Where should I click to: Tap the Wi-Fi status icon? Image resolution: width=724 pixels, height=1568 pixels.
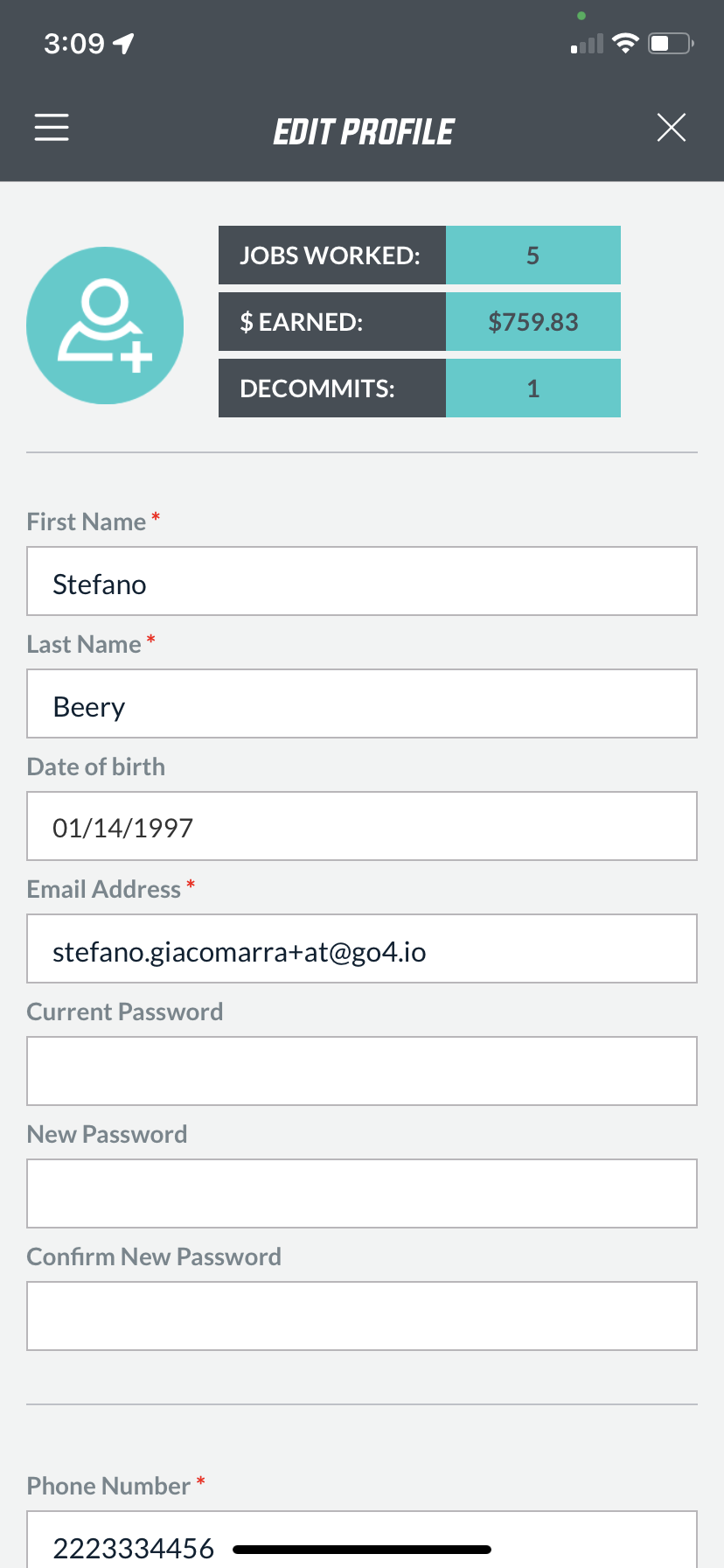click(625, 43)
